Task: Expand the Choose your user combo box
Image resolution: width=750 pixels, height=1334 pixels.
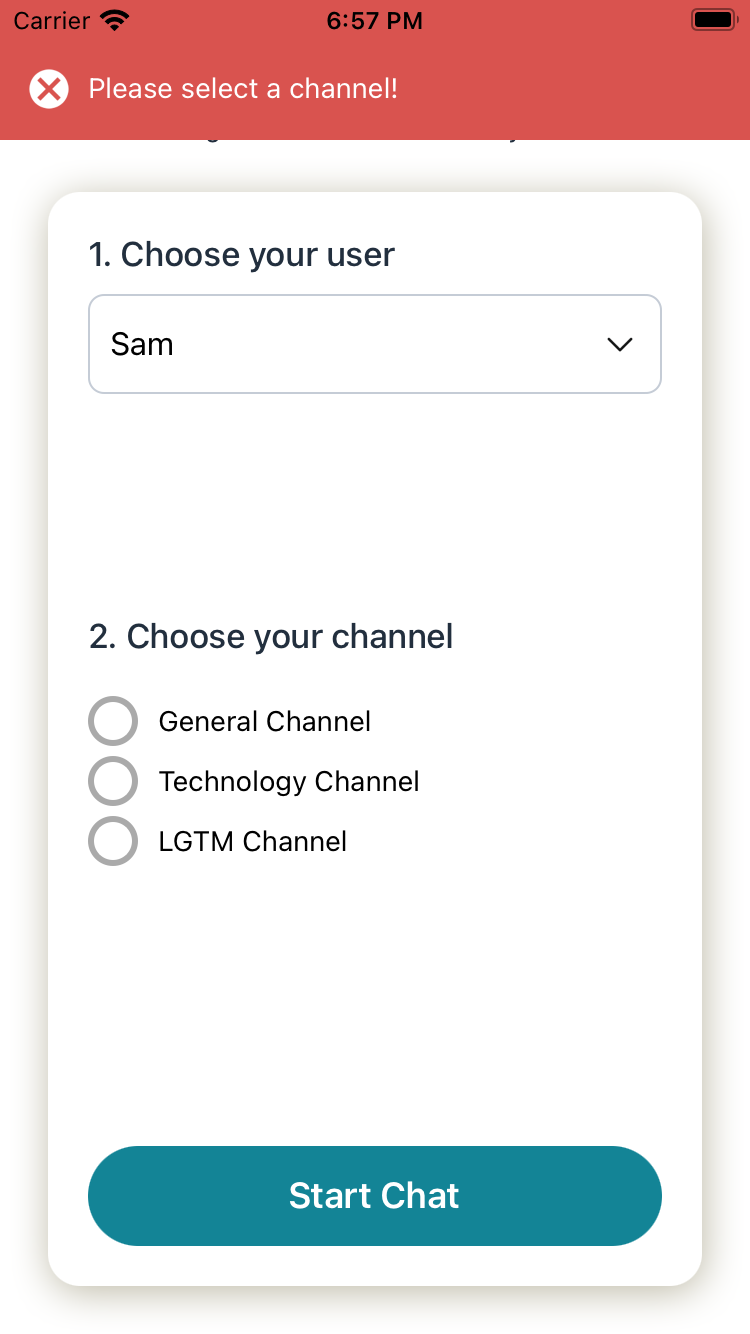Action: (375, 344)
